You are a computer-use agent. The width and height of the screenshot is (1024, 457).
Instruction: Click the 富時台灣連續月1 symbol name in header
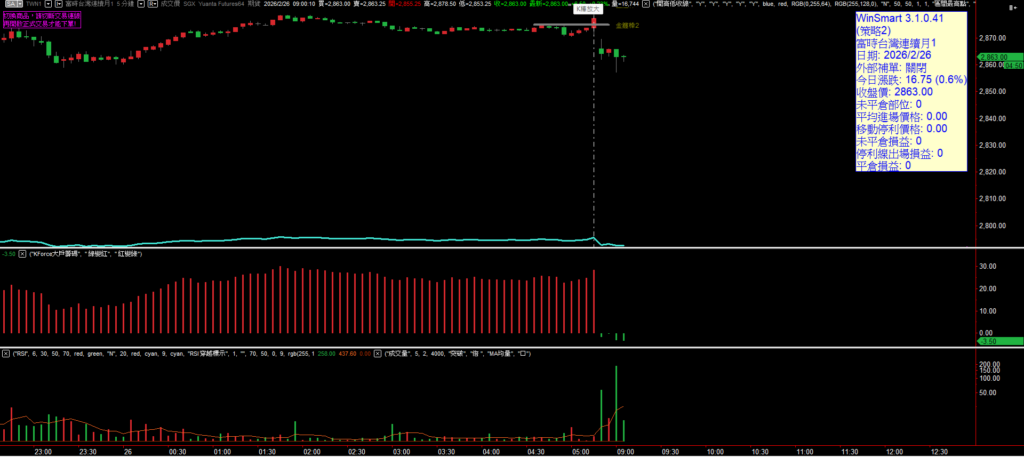point(90,4)
